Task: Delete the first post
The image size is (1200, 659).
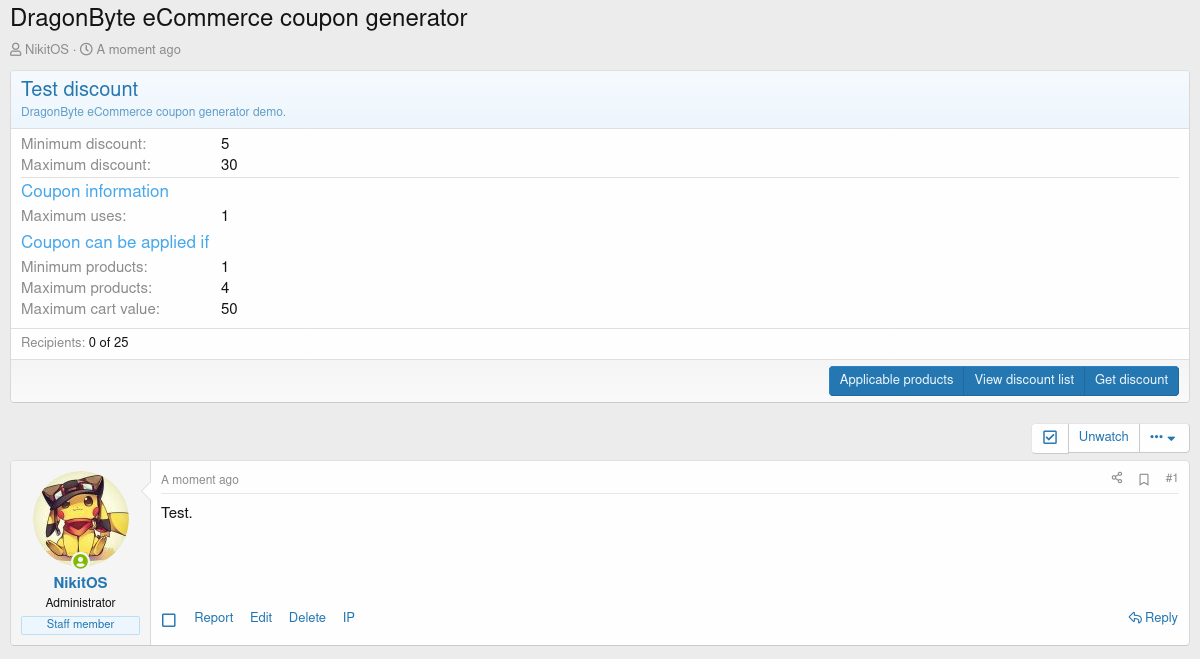Action: (x=307, y=618)
